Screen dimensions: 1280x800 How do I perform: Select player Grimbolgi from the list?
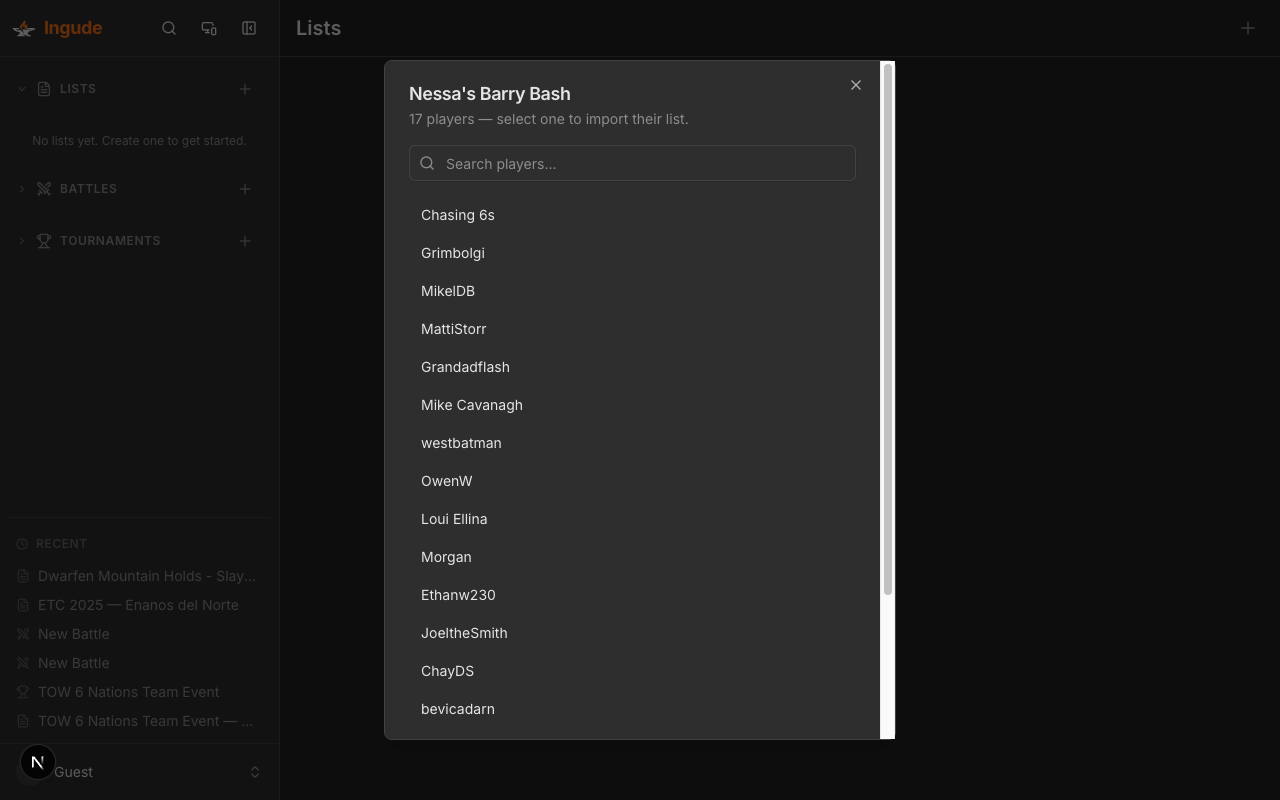pyautogui.click(x=453, y=253)
